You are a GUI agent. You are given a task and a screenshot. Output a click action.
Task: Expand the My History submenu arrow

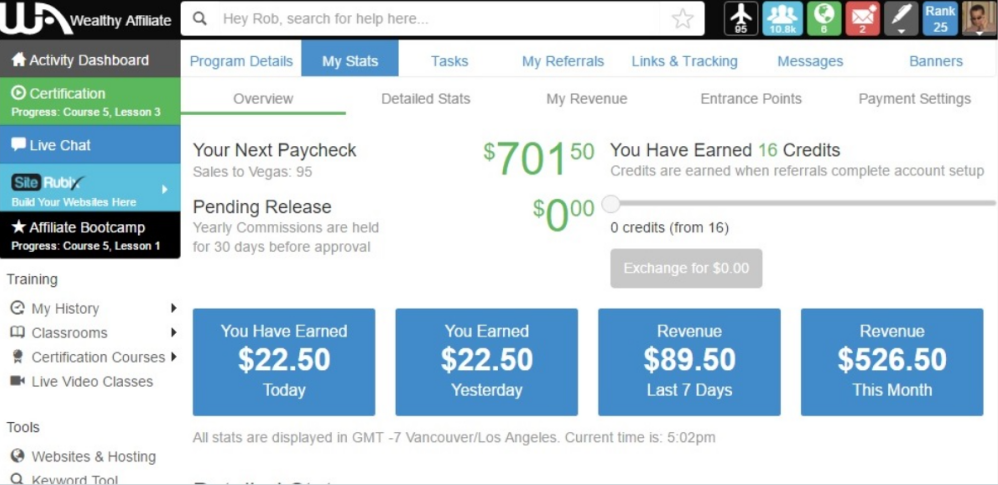(x=174, y=309)
